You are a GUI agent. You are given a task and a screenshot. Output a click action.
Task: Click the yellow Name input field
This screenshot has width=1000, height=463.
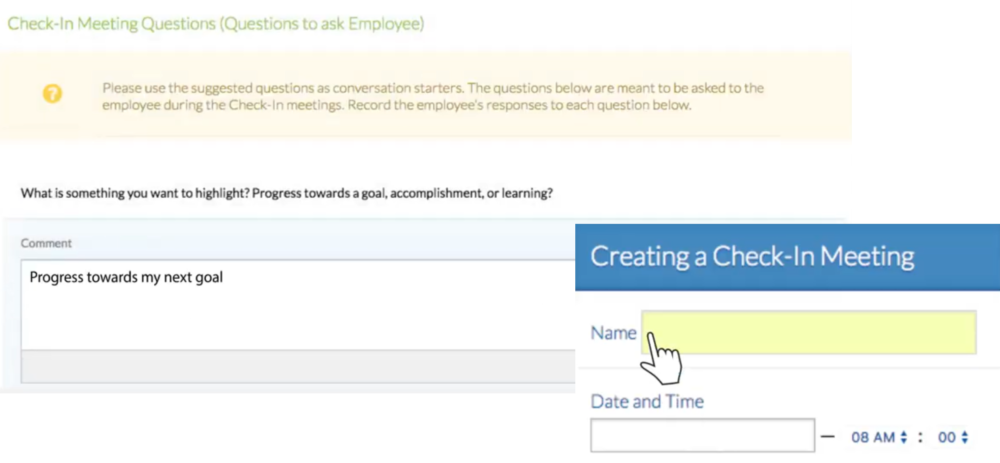pyautogui.click(x=809, y=332)
